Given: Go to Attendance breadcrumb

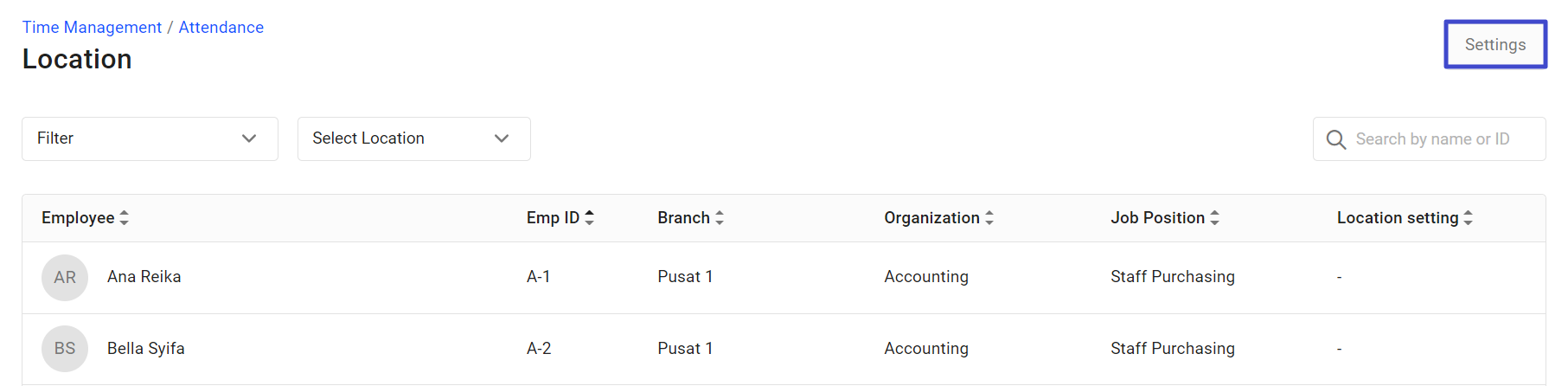Looking at the screenshot, I should click(221, 28).
